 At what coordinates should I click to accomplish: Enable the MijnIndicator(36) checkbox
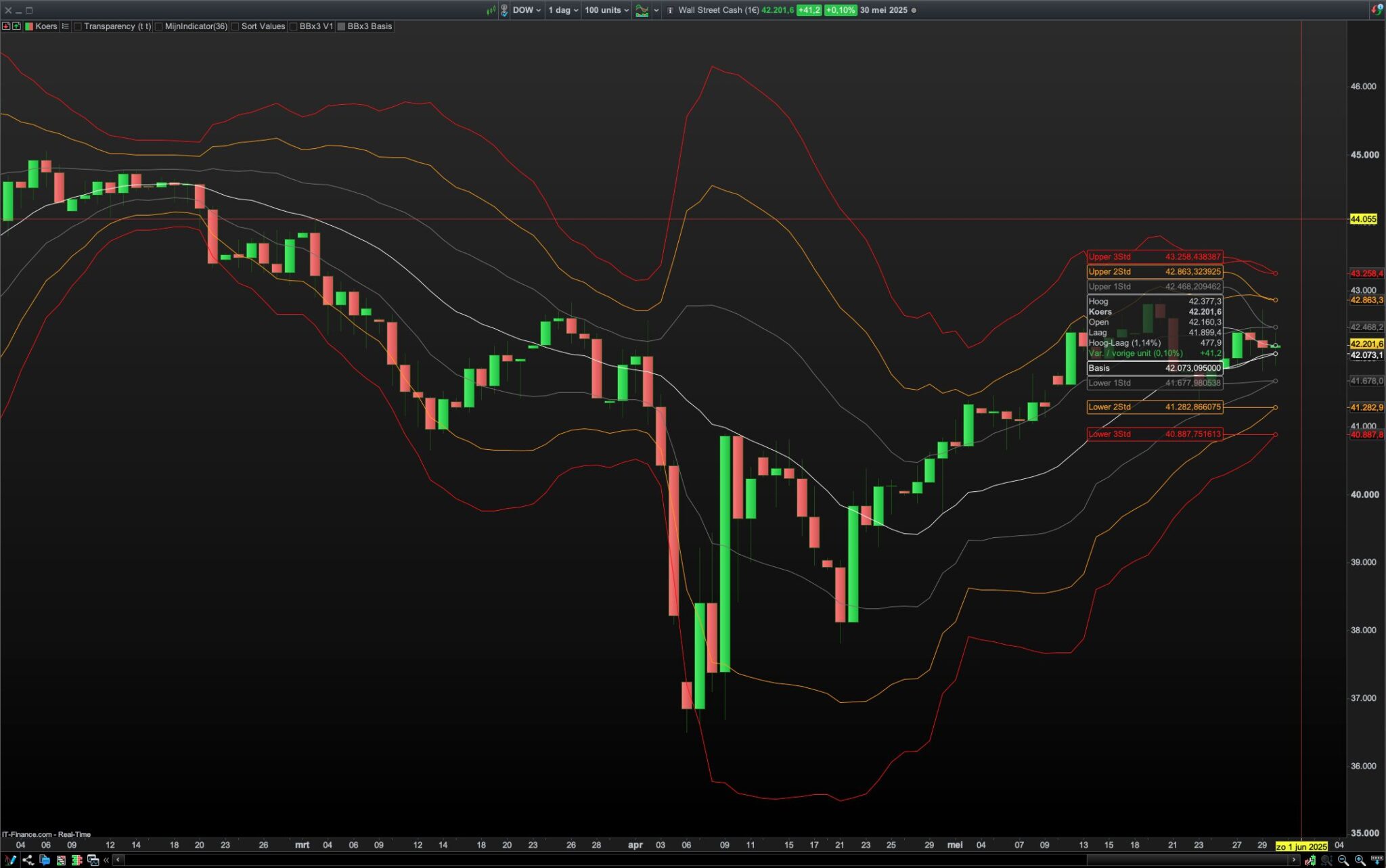158,26
